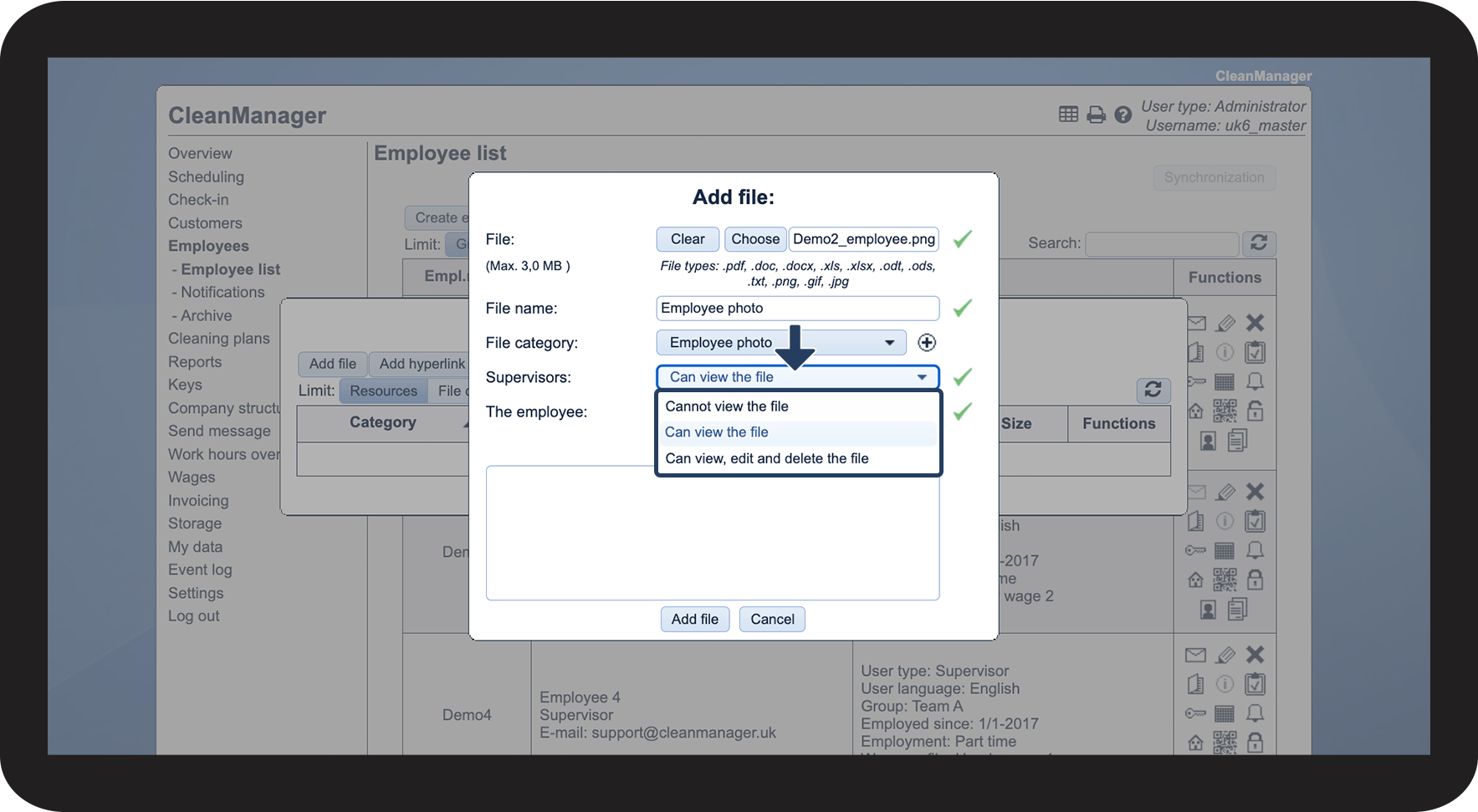
Task: Click the Add file button behind the dialog
Action: (x=332, y=364)
